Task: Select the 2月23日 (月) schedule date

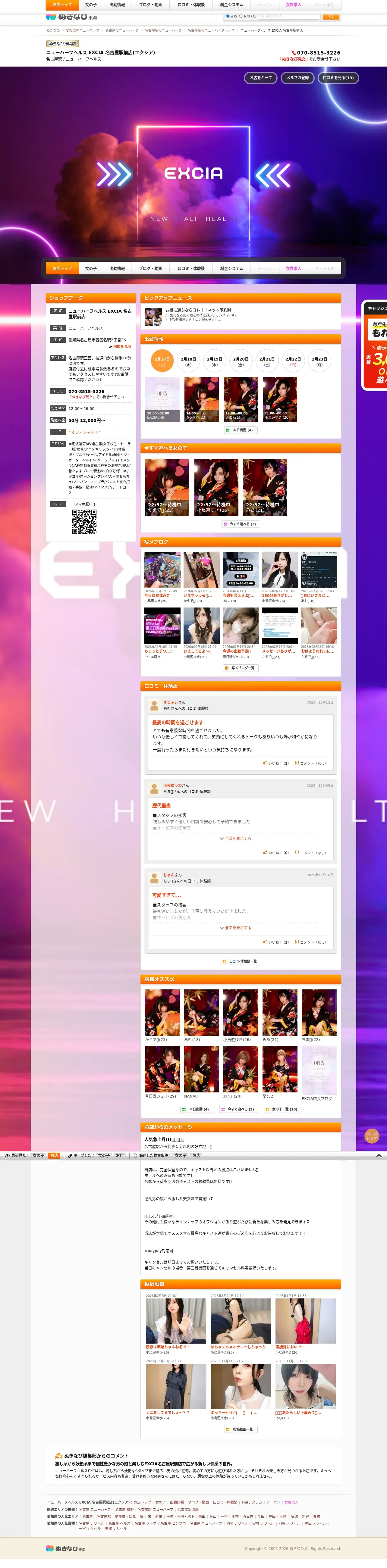Action: [x=319, y=360]
